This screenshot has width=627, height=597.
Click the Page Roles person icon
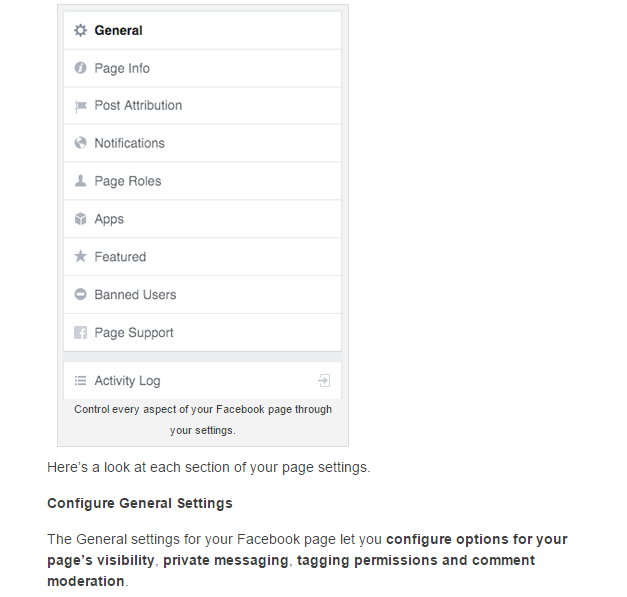coord(81,181)
